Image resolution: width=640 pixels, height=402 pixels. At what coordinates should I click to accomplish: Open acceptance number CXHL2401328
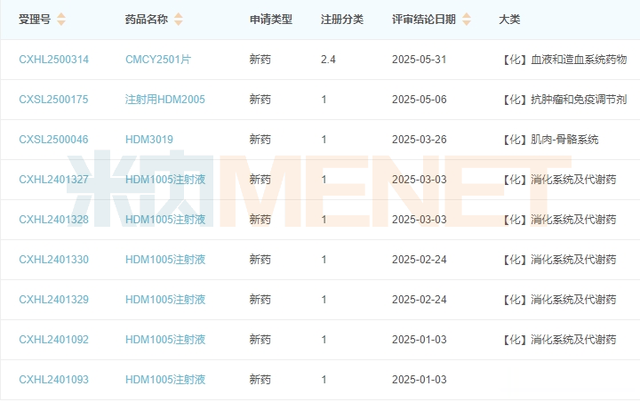(x=53, y=220)
